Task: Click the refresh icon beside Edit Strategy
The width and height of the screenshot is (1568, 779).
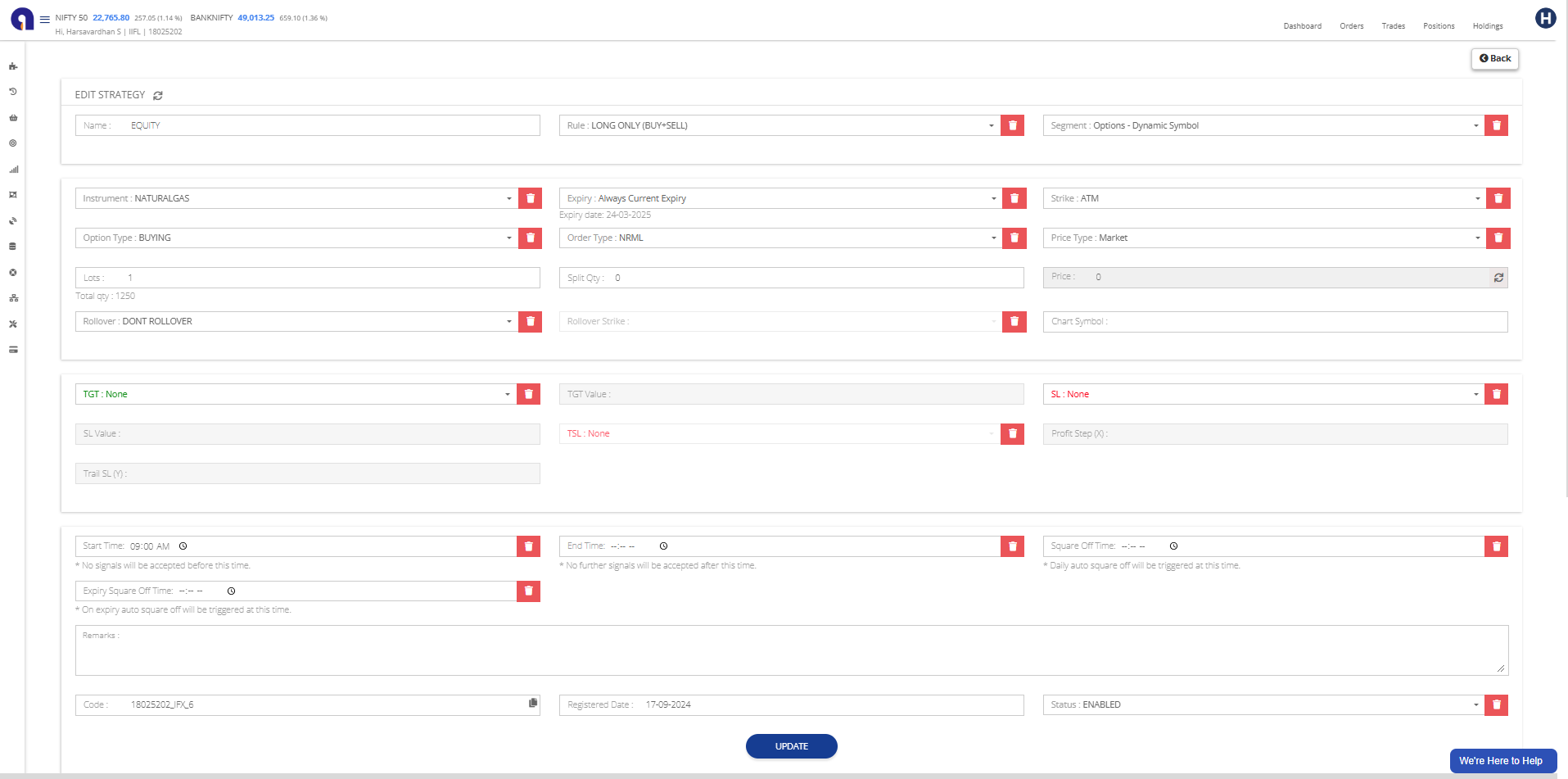Action: pyautogui.click(x=158, y=96)
